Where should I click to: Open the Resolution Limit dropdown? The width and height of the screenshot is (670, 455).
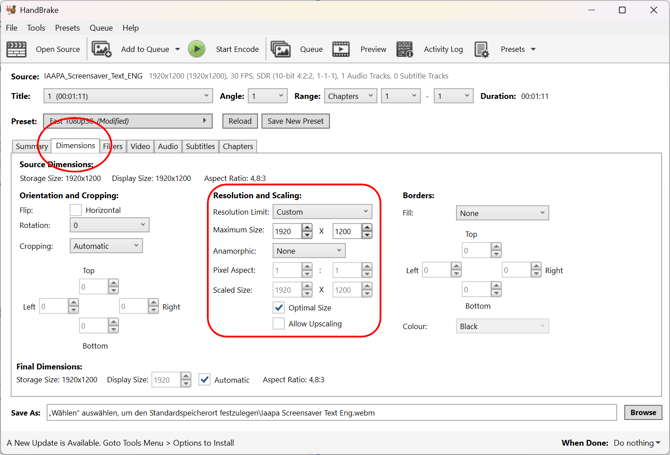pyautogui.click(x=322, y=211)
